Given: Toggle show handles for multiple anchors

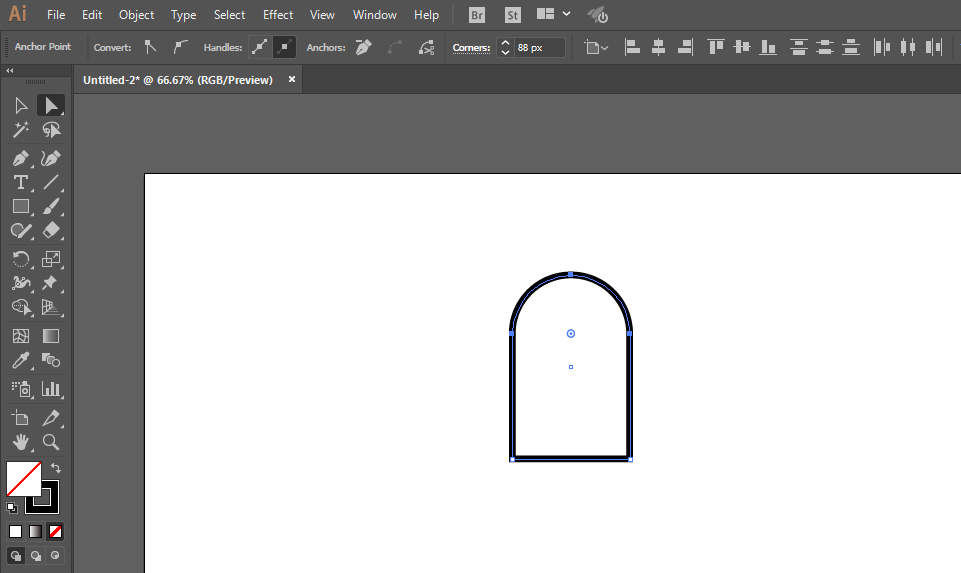Looking at the screenshot, I should [x=260, y=47].
